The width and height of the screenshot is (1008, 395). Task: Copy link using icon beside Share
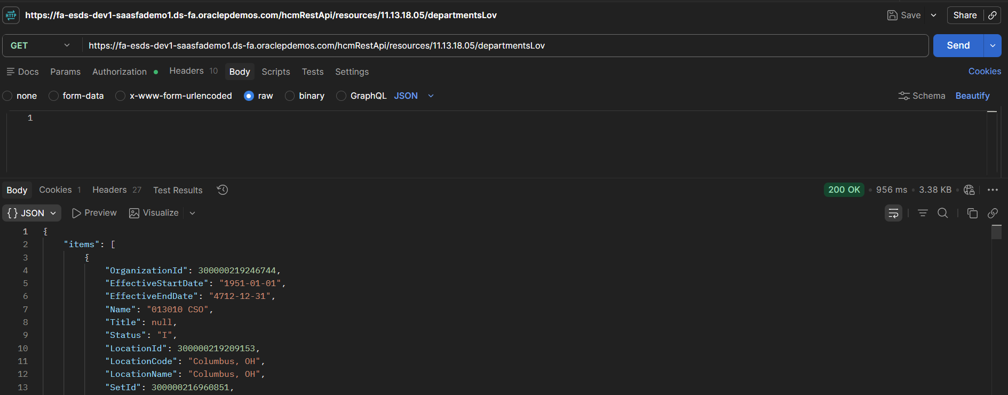[x=993, y=15]
